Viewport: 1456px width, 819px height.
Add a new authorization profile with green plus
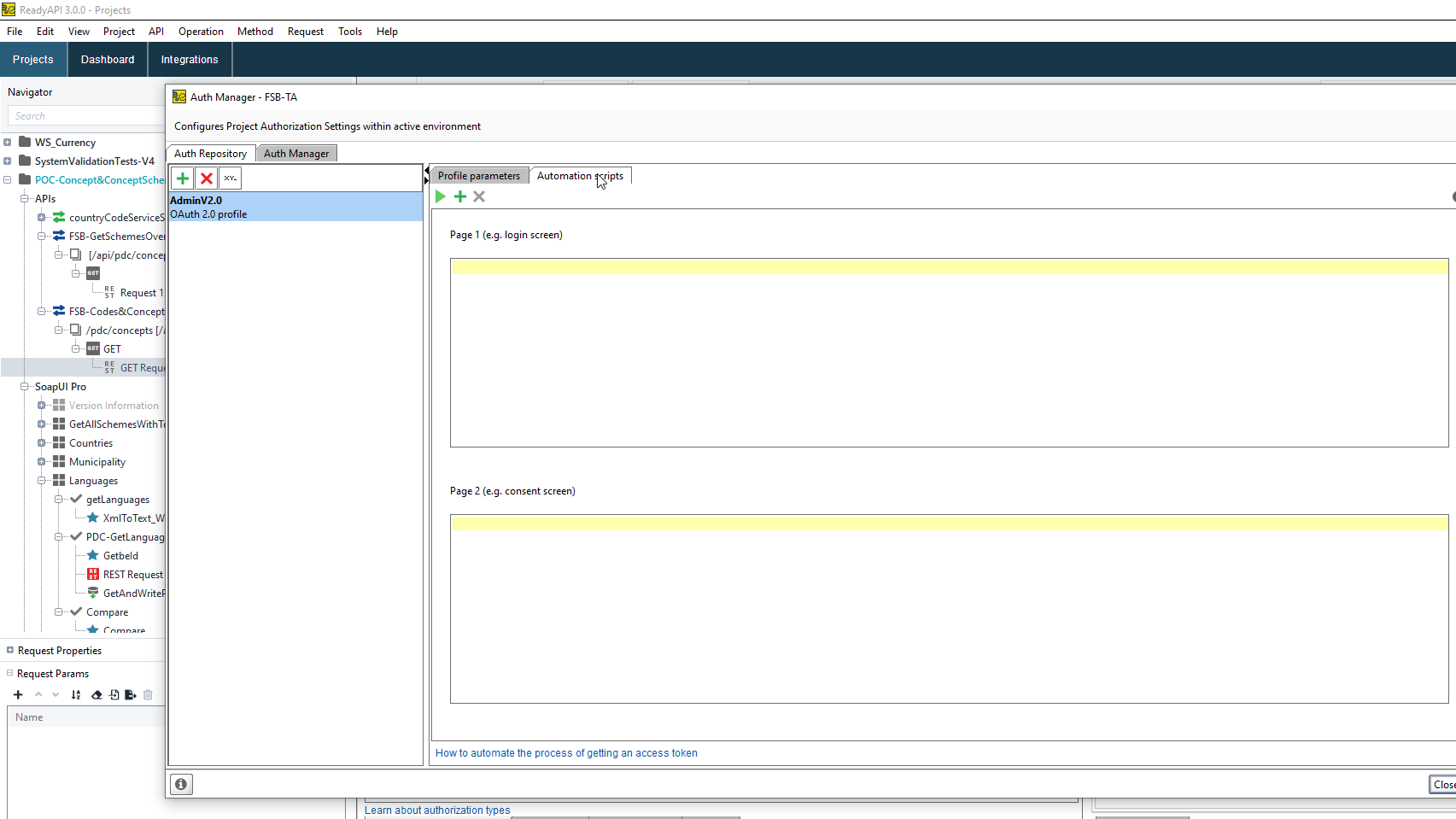[x=183, y=178]
